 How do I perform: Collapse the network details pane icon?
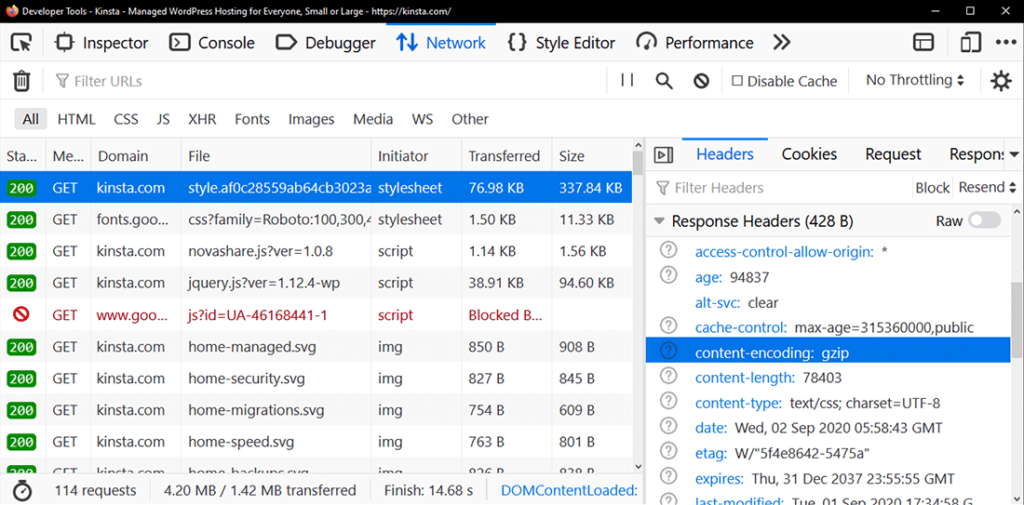[662, 154]
